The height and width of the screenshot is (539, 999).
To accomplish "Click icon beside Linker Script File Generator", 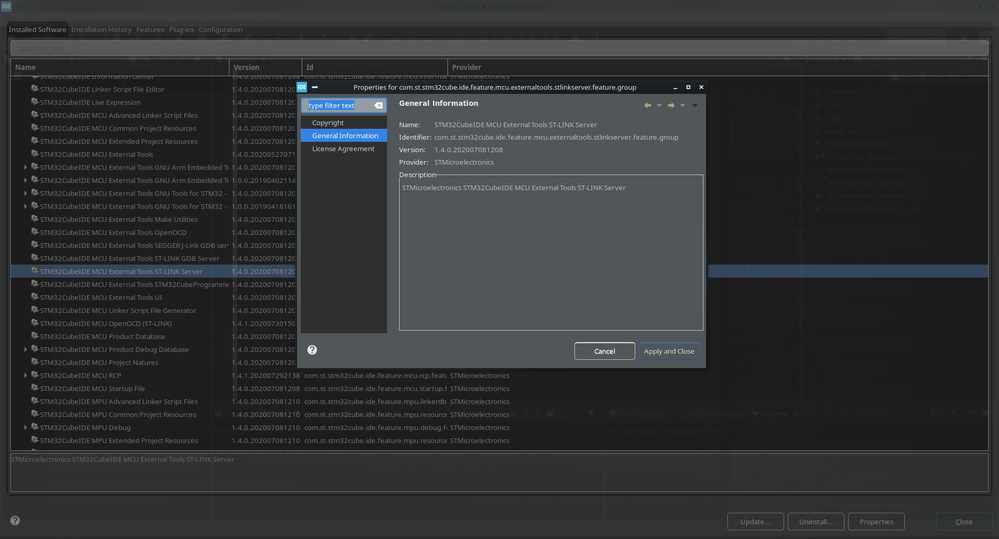I will click(35, 310).
